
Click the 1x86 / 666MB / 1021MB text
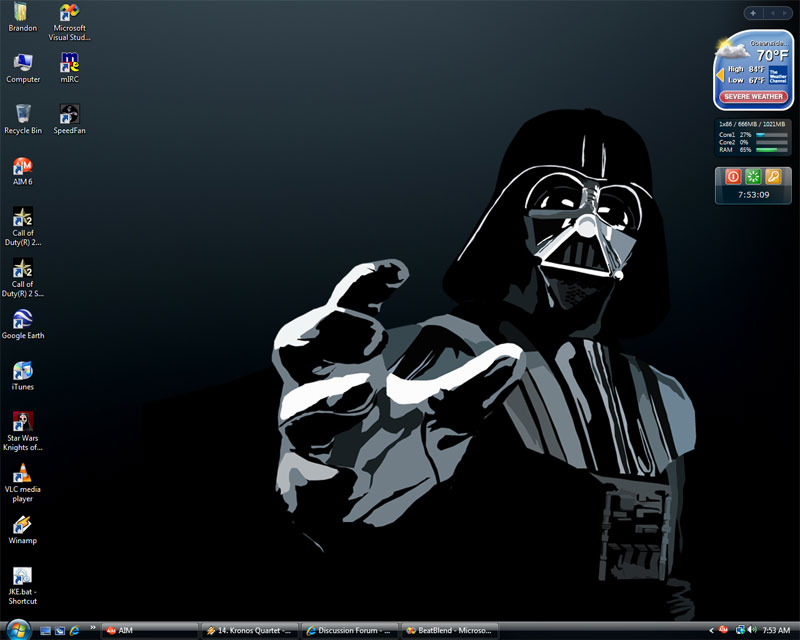pyautogui.click(x=752, y=124)
